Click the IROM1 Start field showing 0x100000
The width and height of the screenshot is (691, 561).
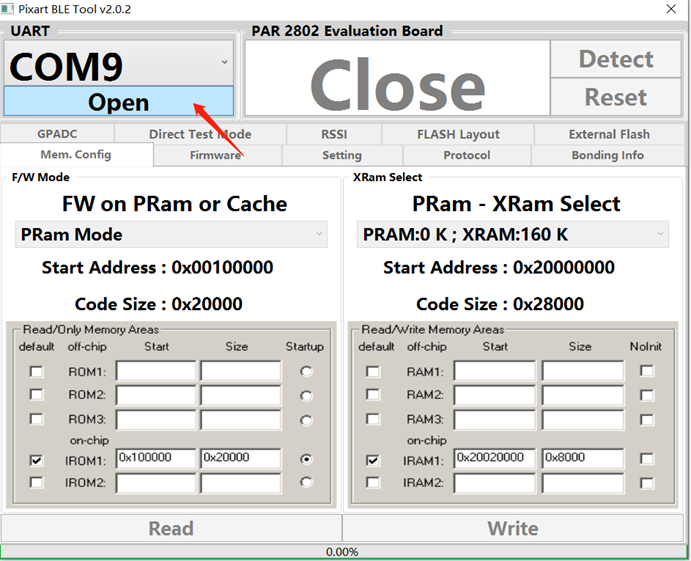point(156,458)
